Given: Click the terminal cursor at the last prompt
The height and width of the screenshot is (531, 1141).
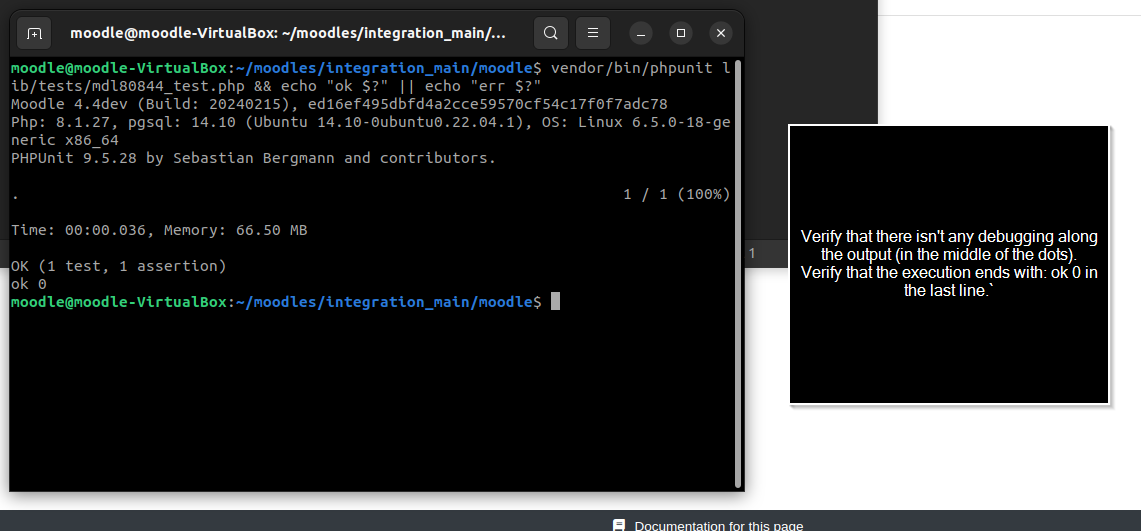Looking at the screenshot, I should [555, 301].
